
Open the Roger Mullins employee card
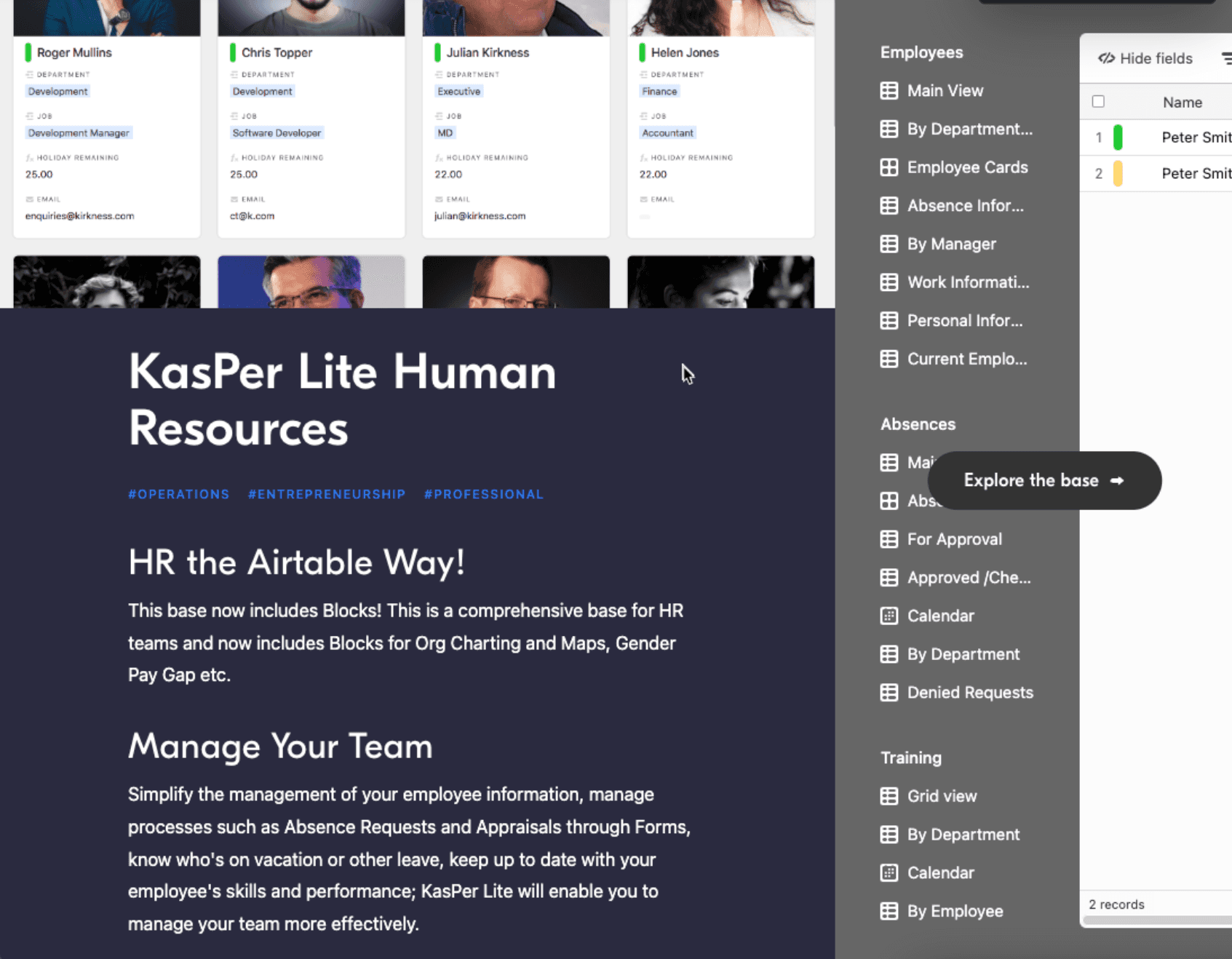(x=106, y=119)
